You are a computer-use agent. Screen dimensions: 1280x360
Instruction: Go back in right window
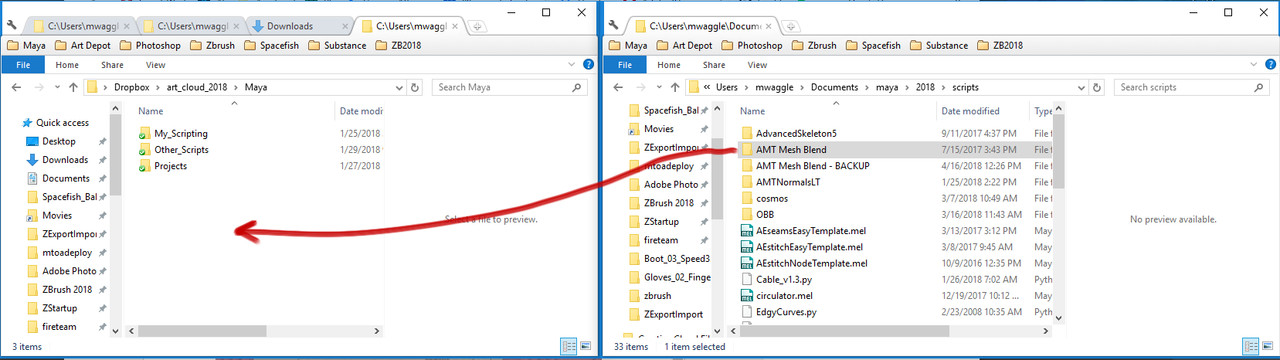619,87
